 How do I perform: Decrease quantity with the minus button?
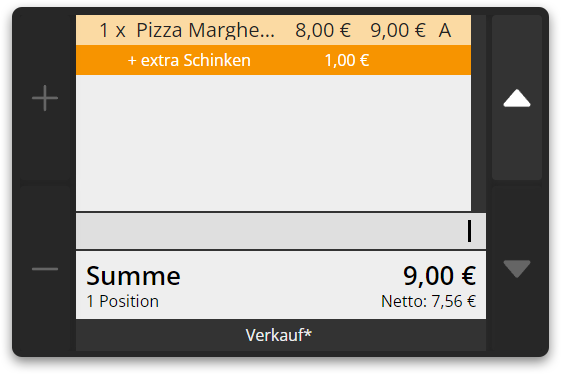[45, 268]
